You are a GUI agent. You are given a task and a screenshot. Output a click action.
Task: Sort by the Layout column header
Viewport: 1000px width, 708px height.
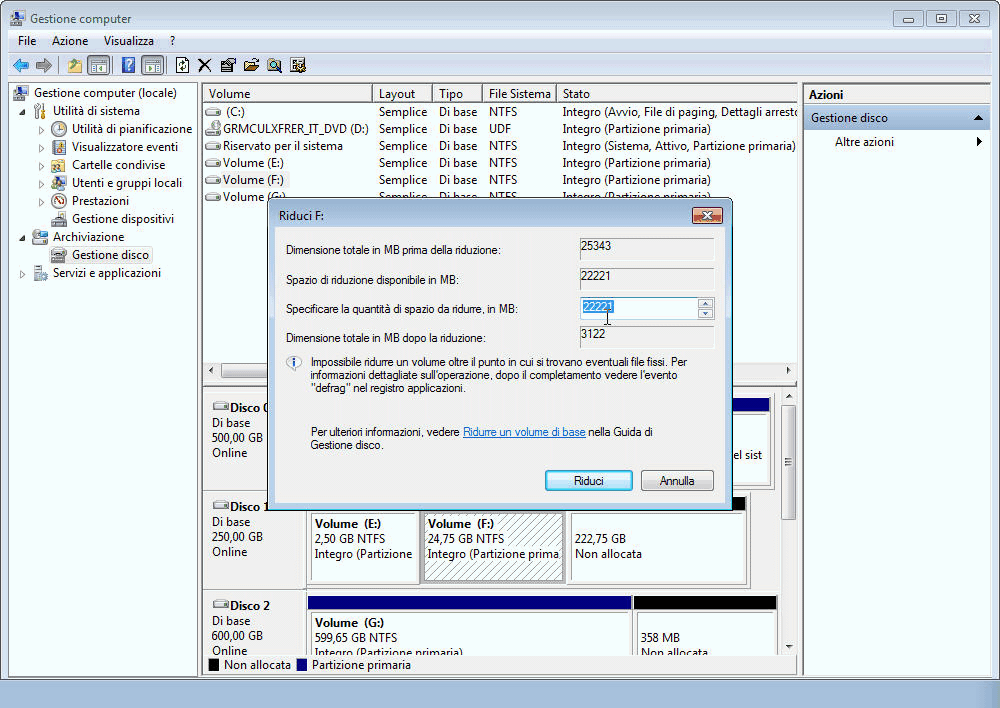coord(402,94)
